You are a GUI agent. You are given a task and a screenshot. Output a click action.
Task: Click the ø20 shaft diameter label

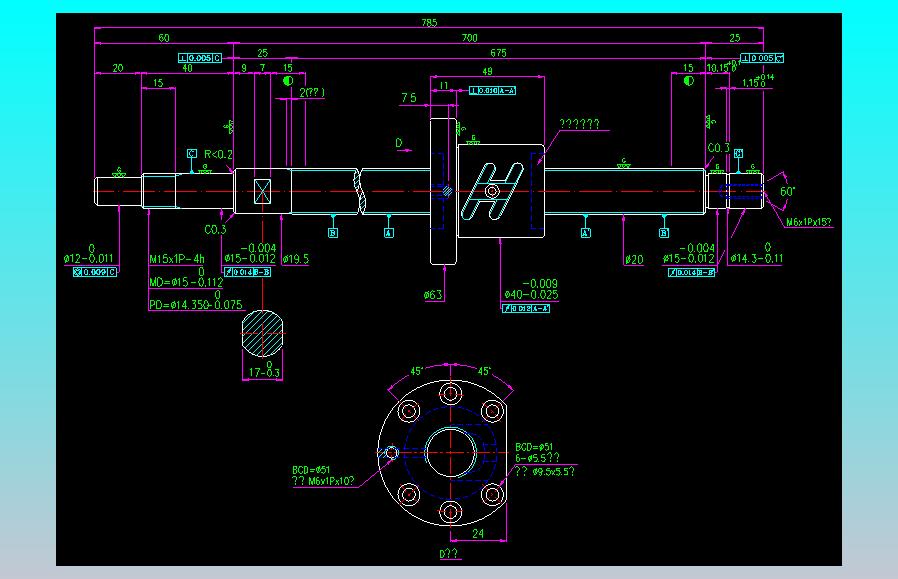pos(634,259)
